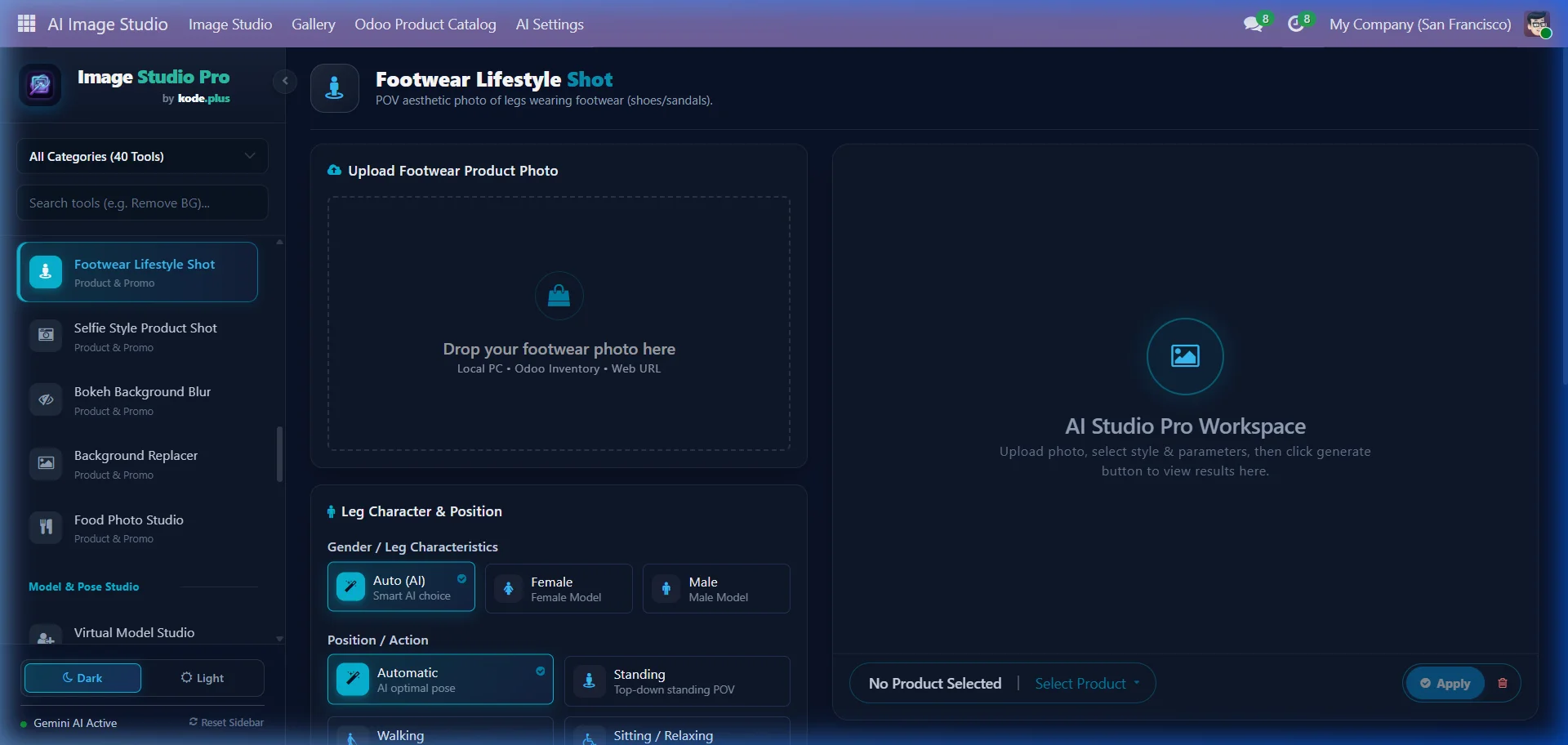The width and height of the screenshot is (1568, 745).
Task: Select Auto (AI) gender option
Action: (x=401, y=587)
